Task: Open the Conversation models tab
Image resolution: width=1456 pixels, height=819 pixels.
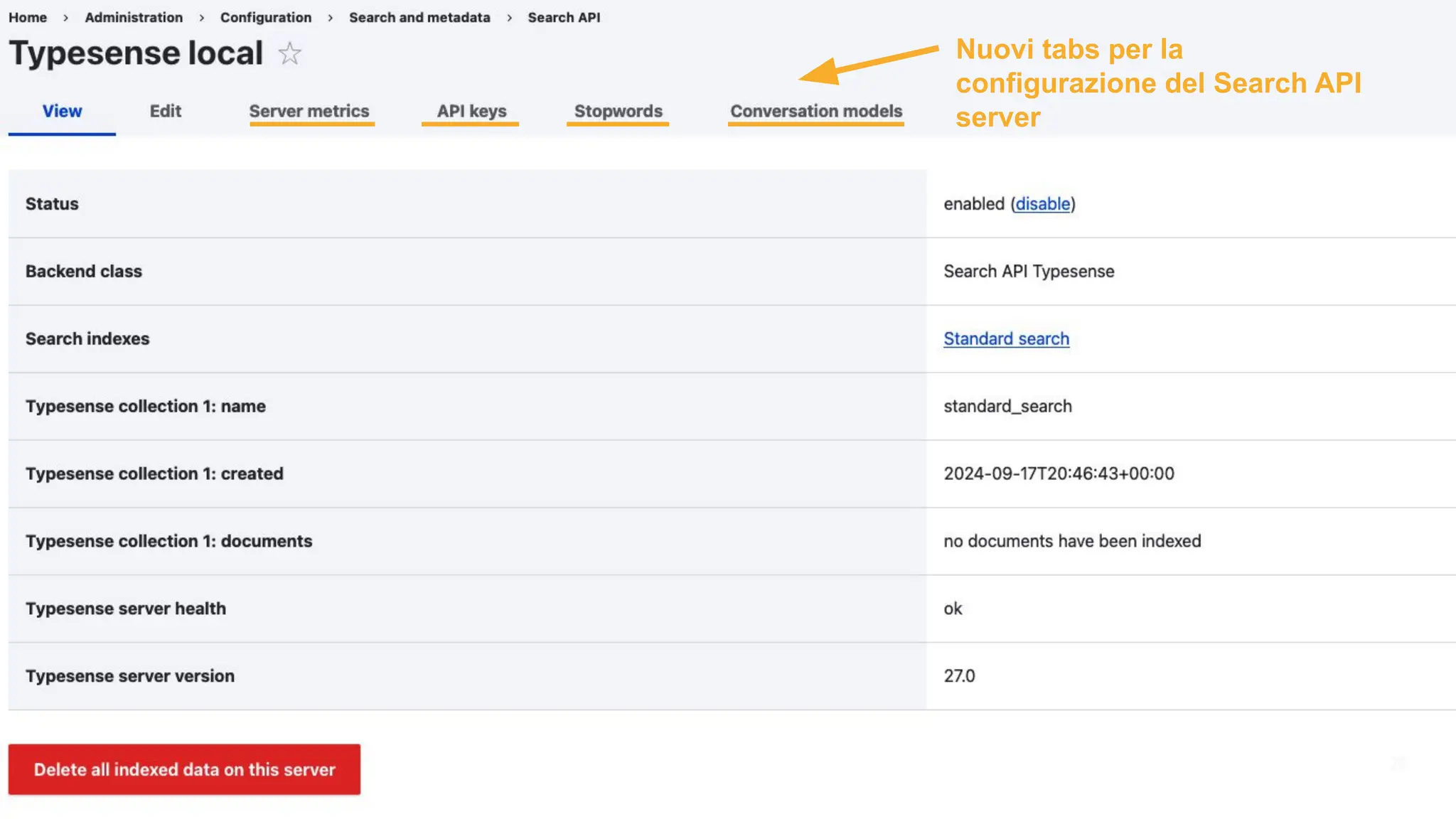Action: tap(816, 111)
